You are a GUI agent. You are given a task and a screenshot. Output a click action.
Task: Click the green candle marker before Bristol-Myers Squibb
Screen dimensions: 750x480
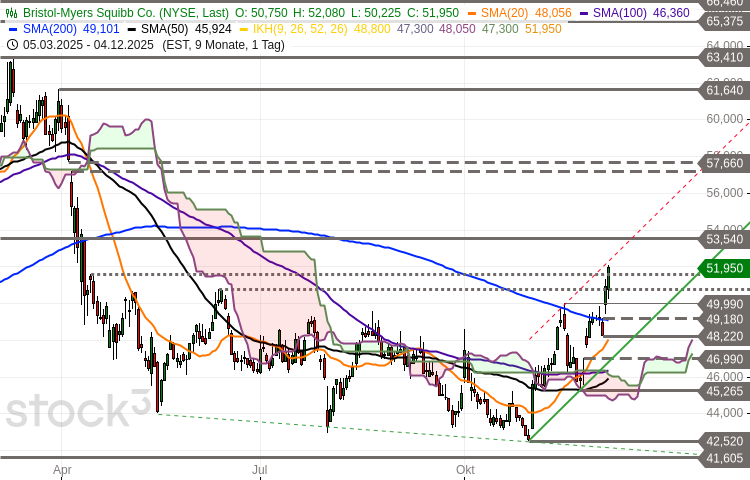[12, 13]
